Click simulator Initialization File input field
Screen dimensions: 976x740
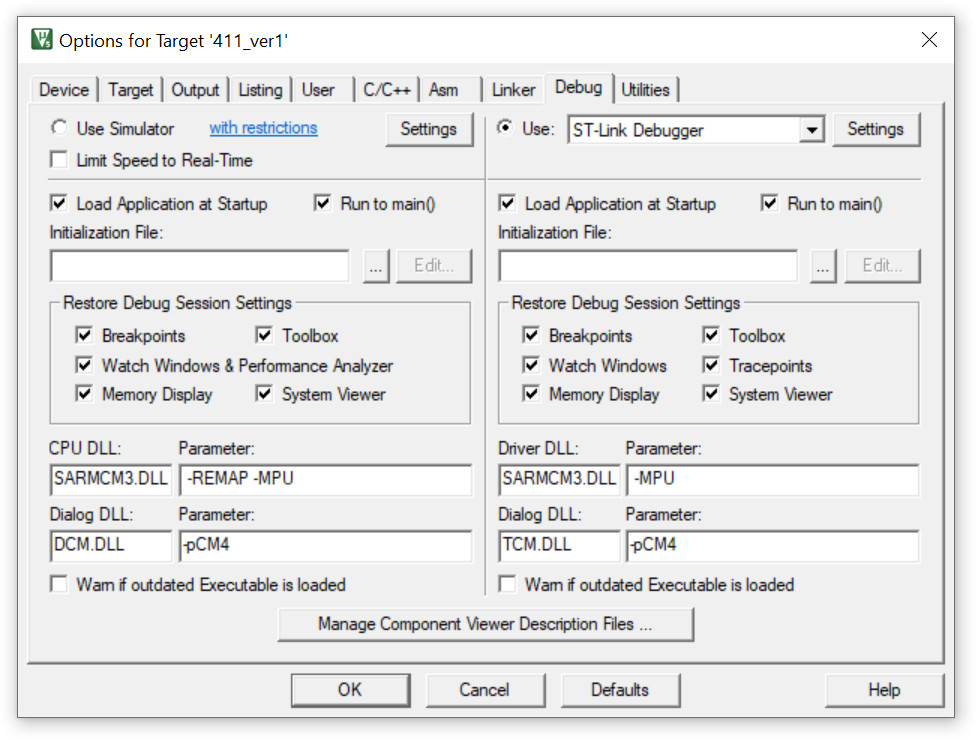pyautogui.click(x=200, y=266)
